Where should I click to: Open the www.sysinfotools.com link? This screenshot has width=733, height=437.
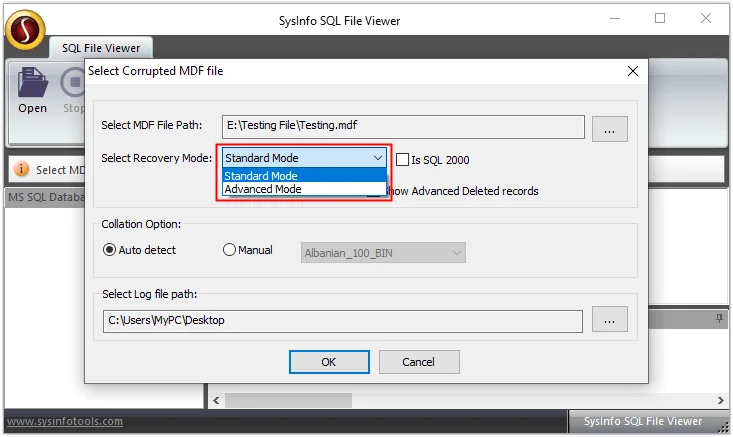pyautogui.click(x=65, y=421)
